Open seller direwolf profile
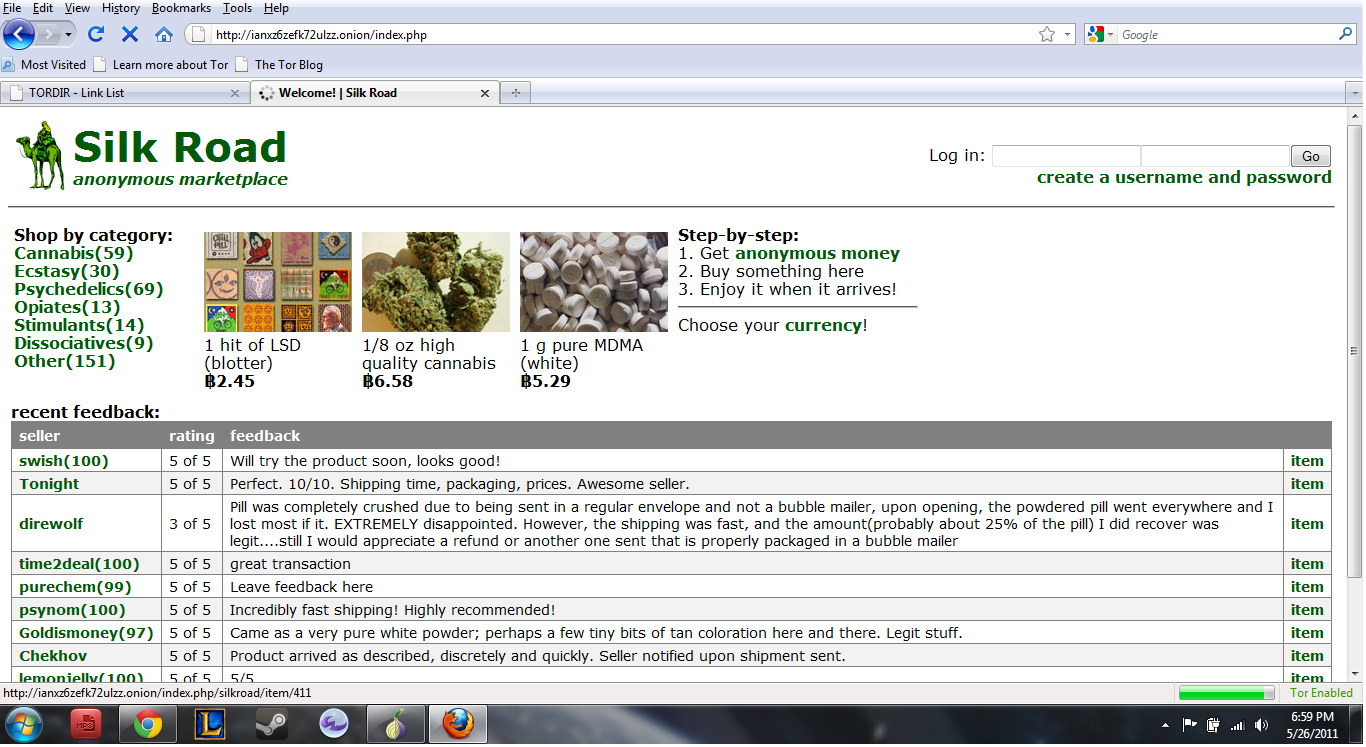The image size is (1366, 747). [51, 524]
